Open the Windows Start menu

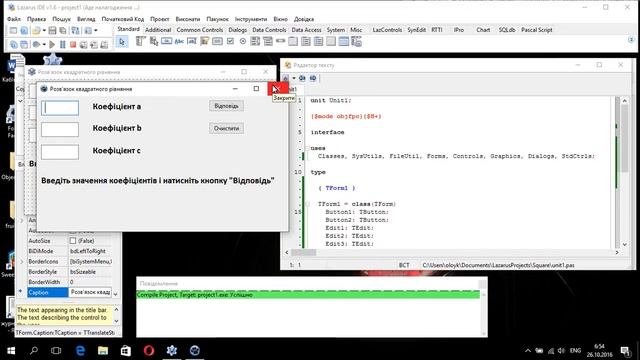click(11, 351)
